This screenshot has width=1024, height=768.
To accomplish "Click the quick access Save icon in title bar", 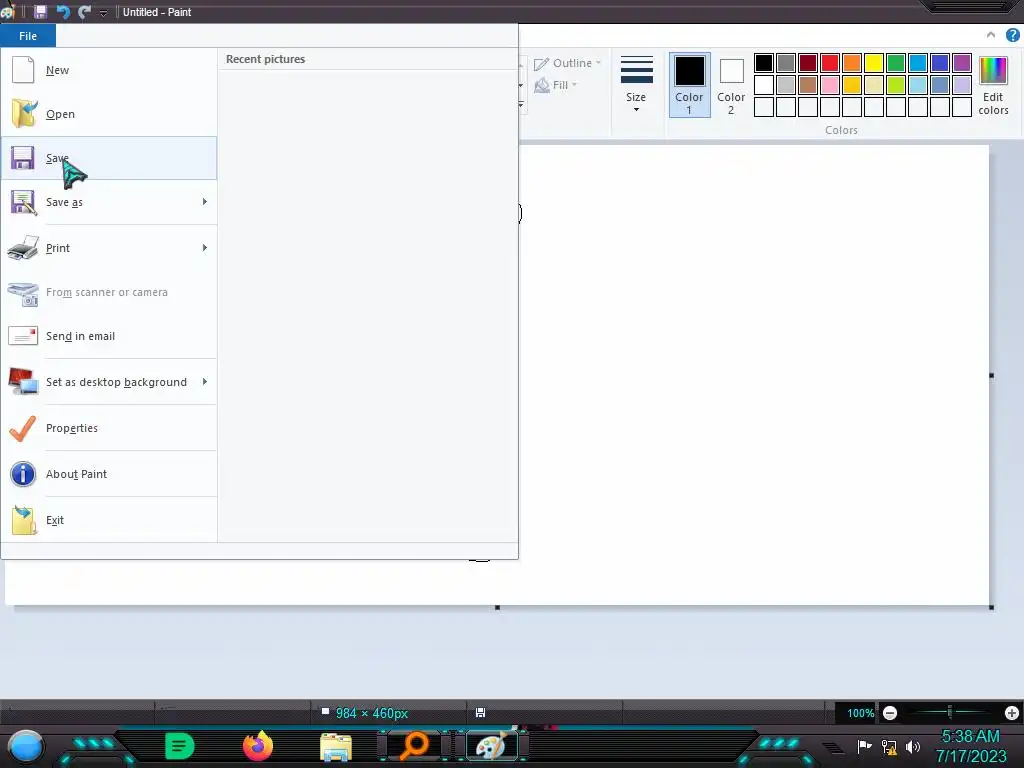I will [x=40, y=12].
